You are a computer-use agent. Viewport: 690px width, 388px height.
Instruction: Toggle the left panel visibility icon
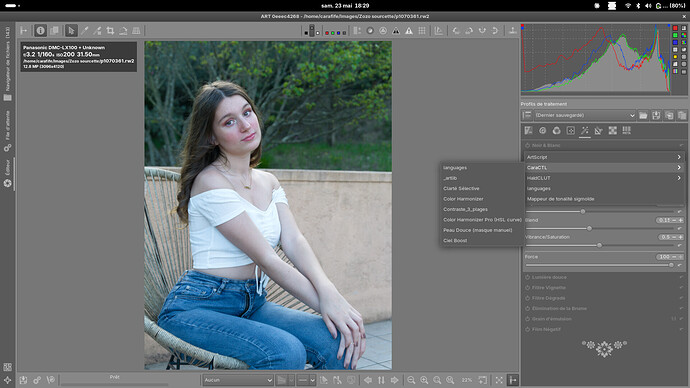click(24, 30)
